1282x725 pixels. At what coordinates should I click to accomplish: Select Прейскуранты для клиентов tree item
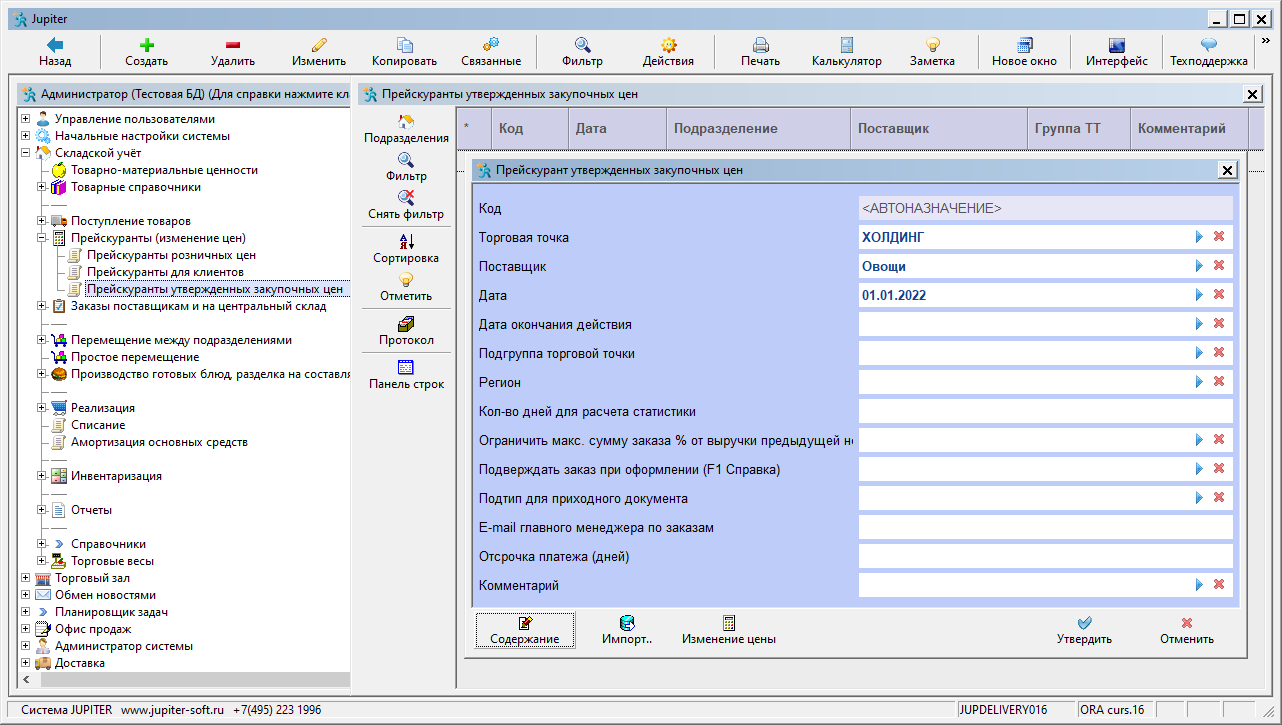pyautogui.click(x=165, y=272)
